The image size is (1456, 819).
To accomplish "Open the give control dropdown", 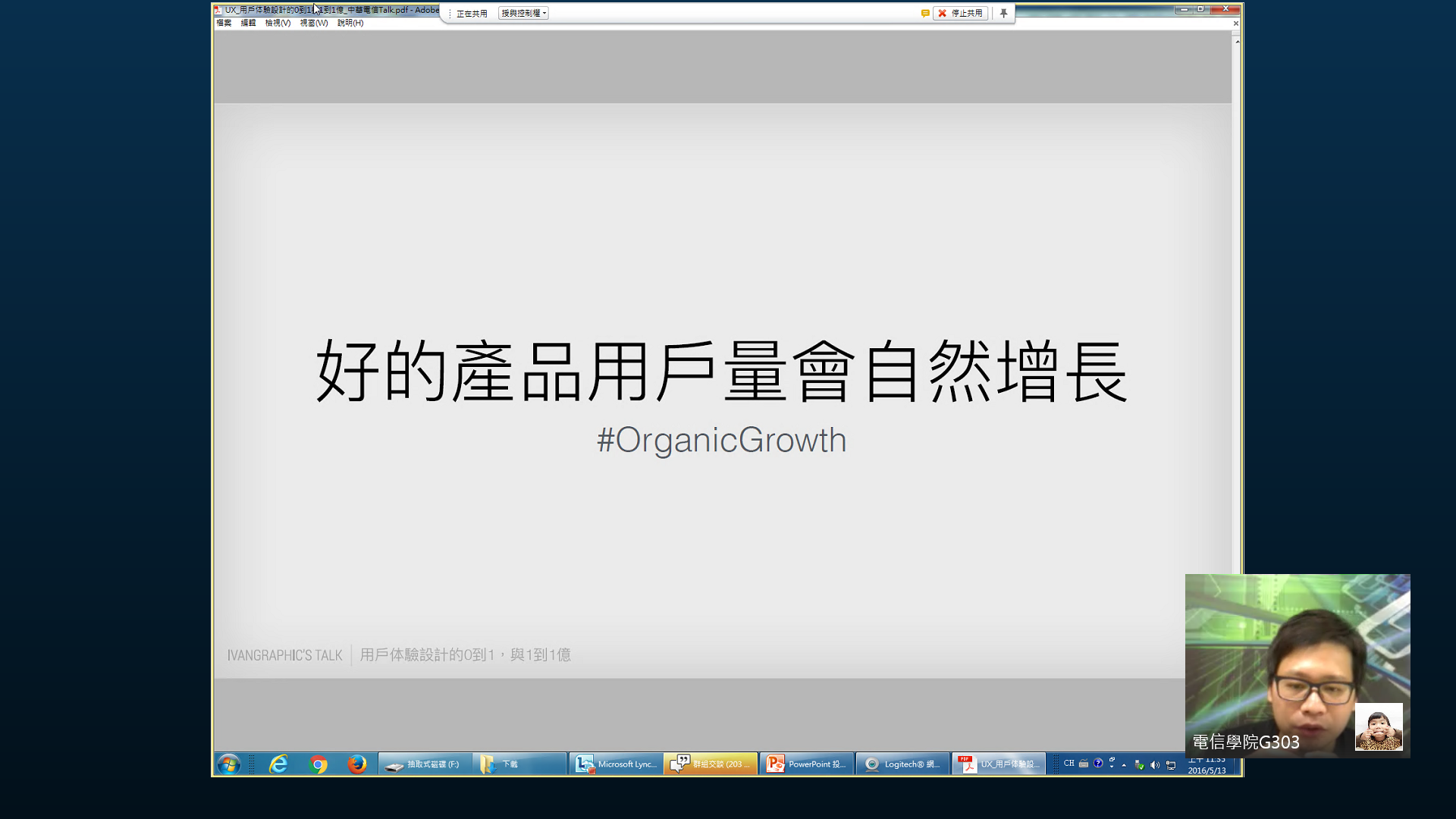I will click(x=523, y=13).
